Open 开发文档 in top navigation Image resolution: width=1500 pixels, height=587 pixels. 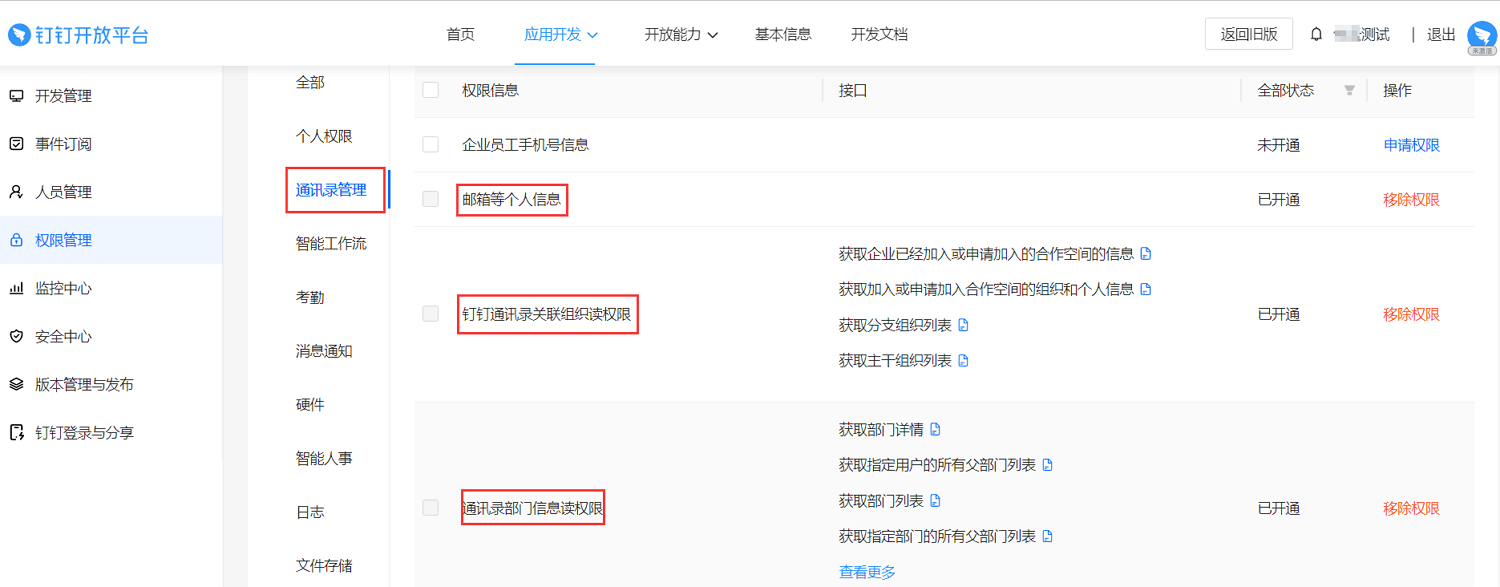click(x=879, y=34)
